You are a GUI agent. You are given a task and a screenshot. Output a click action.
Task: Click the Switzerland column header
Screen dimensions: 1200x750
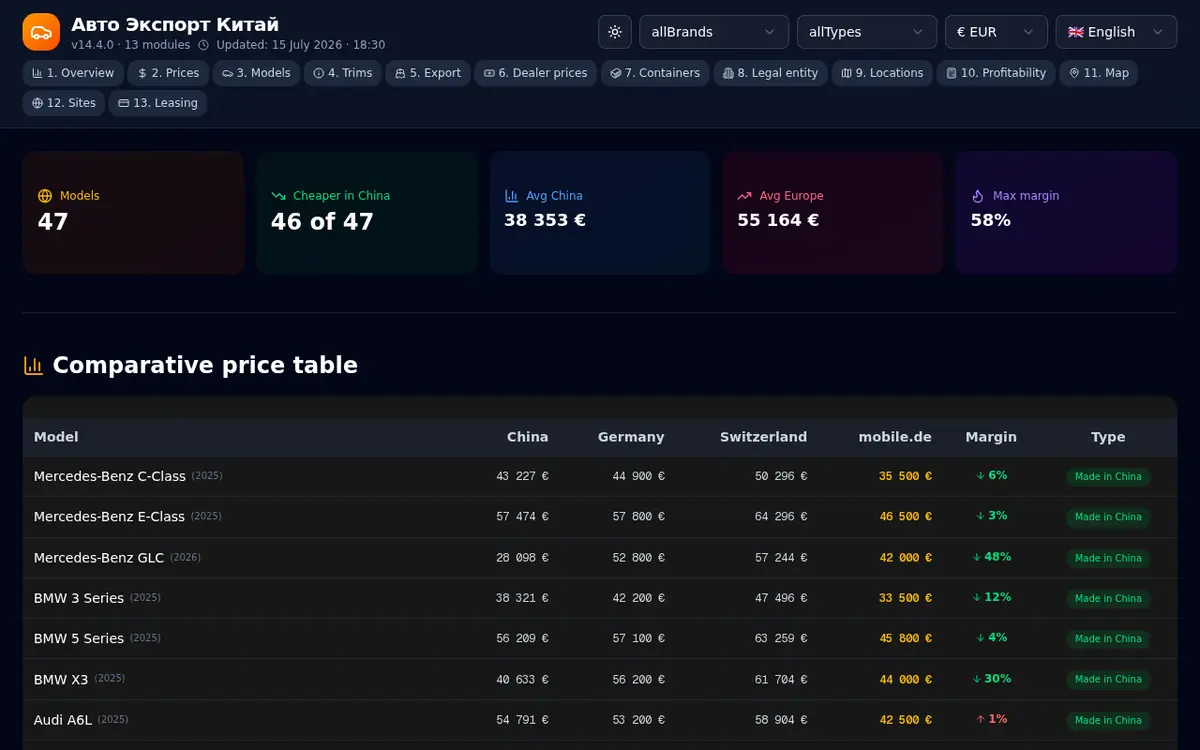763,437
